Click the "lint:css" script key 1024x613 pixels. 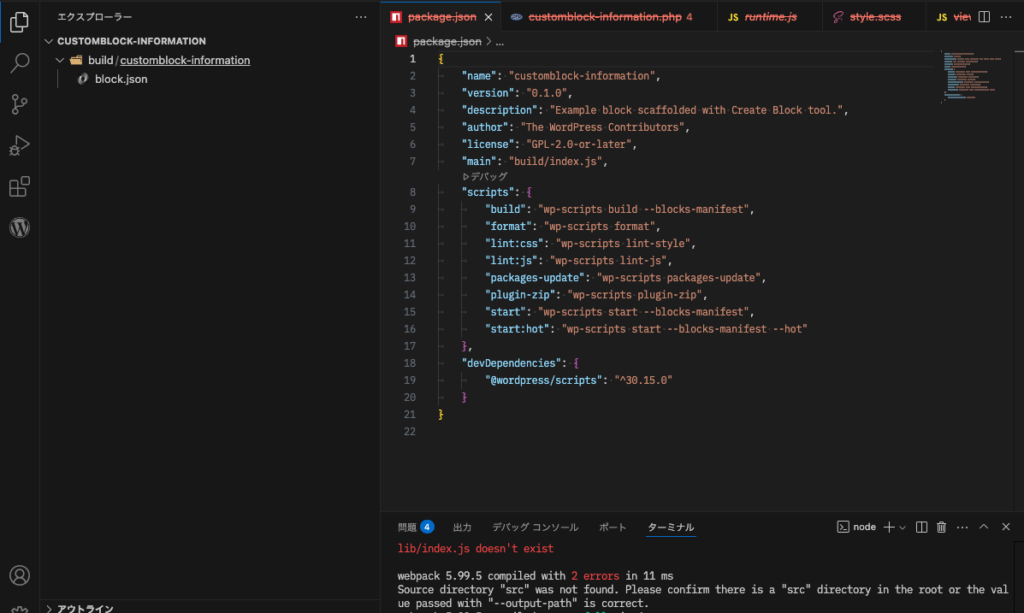515,244
